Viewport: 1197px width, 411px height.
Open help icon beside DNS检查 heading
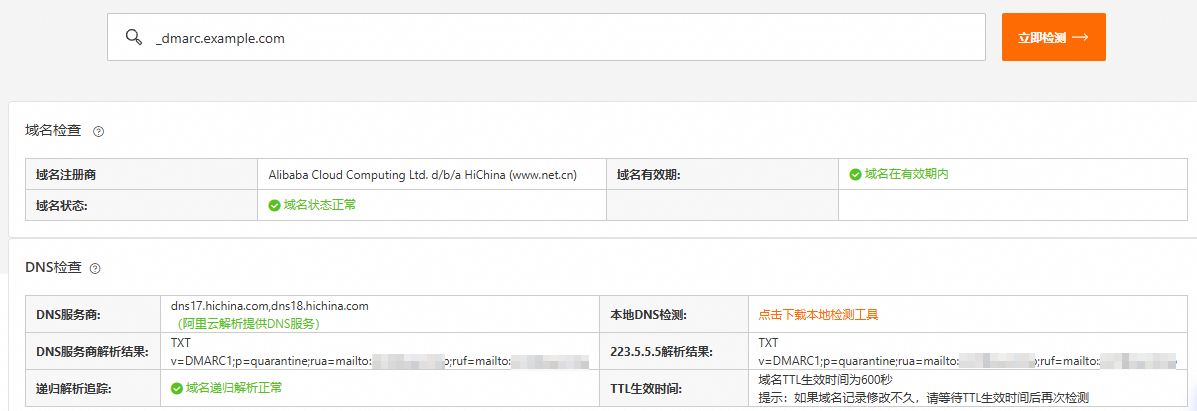(96, 268)
